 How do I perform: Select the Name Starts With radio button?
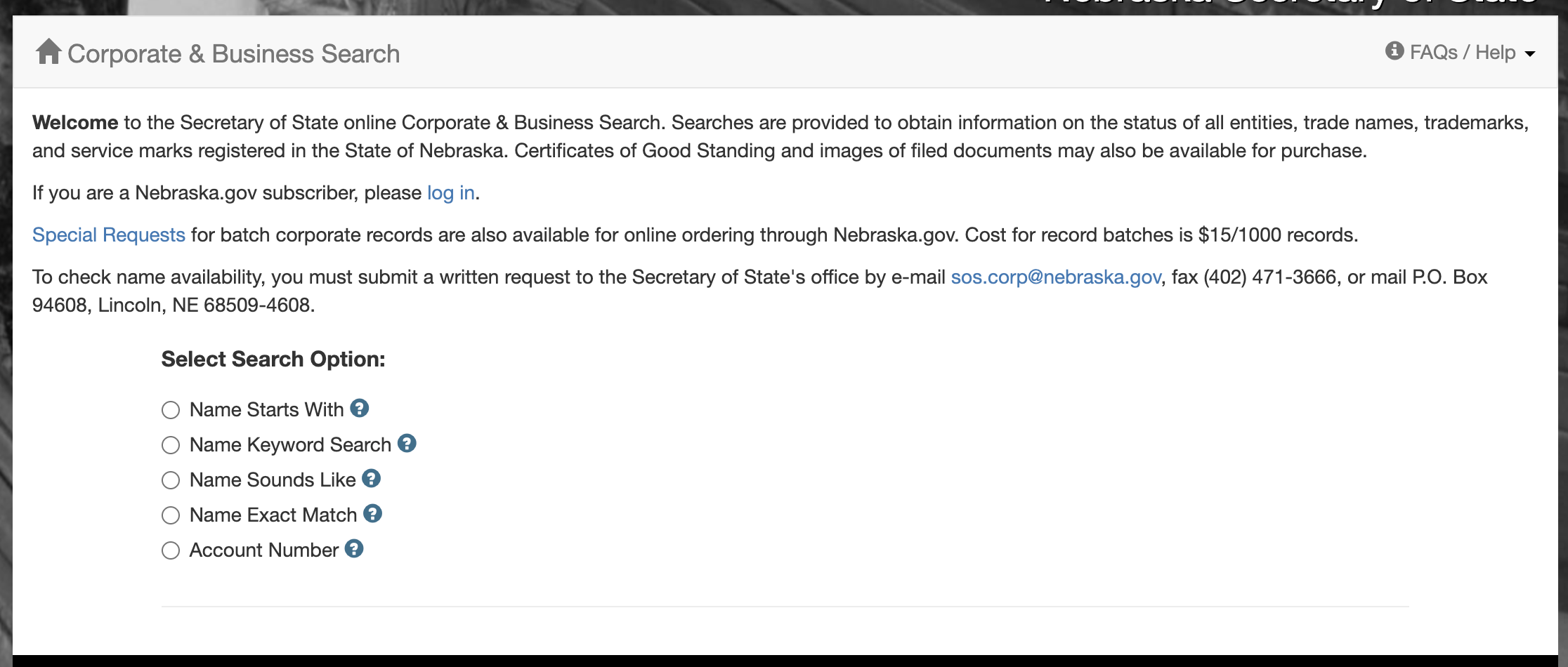pos(171,410)
